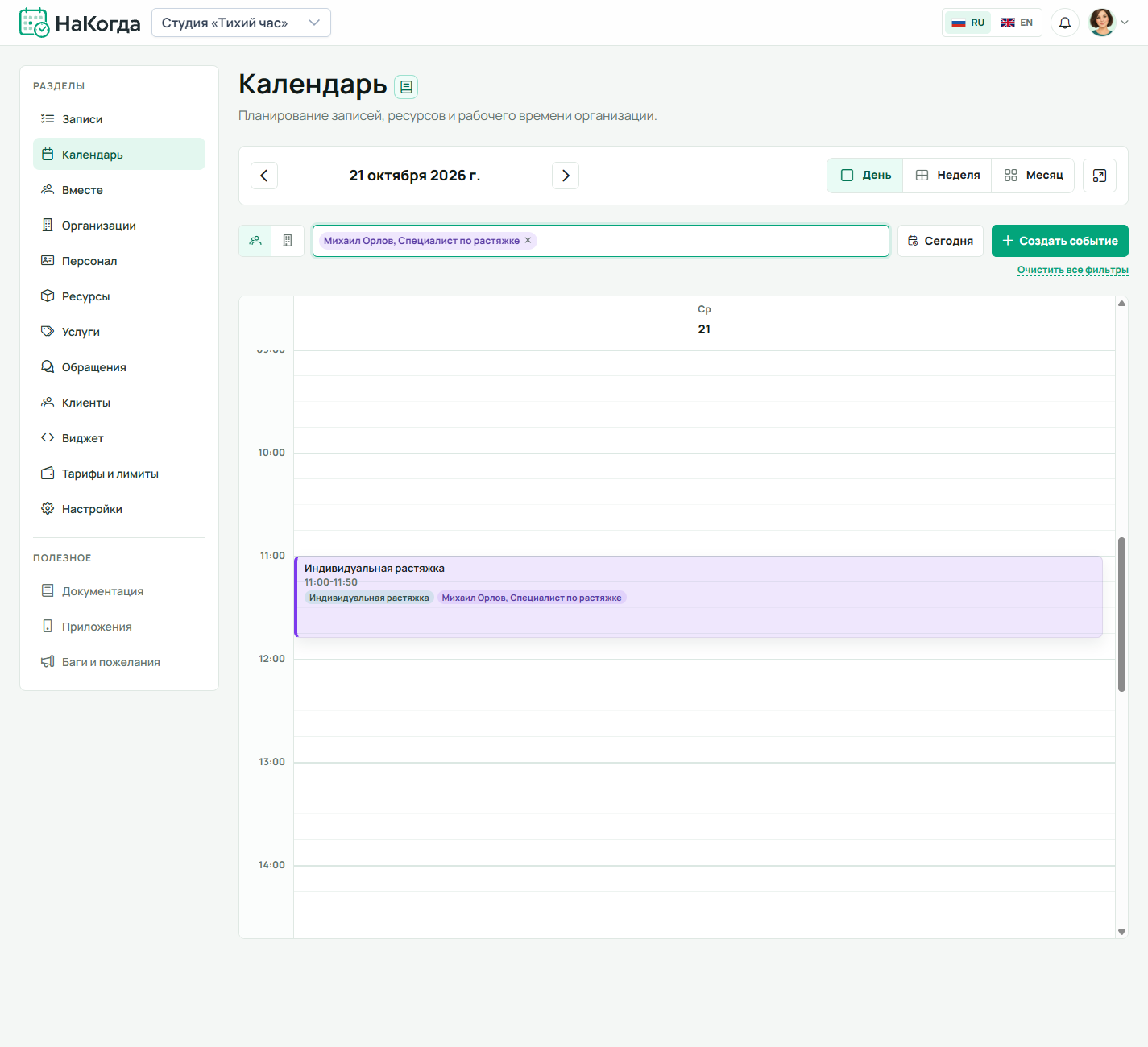Click Очистить все фильтры link
The width and height of the screenshot is (1148, 1047).
click(x=1073, y=270)
